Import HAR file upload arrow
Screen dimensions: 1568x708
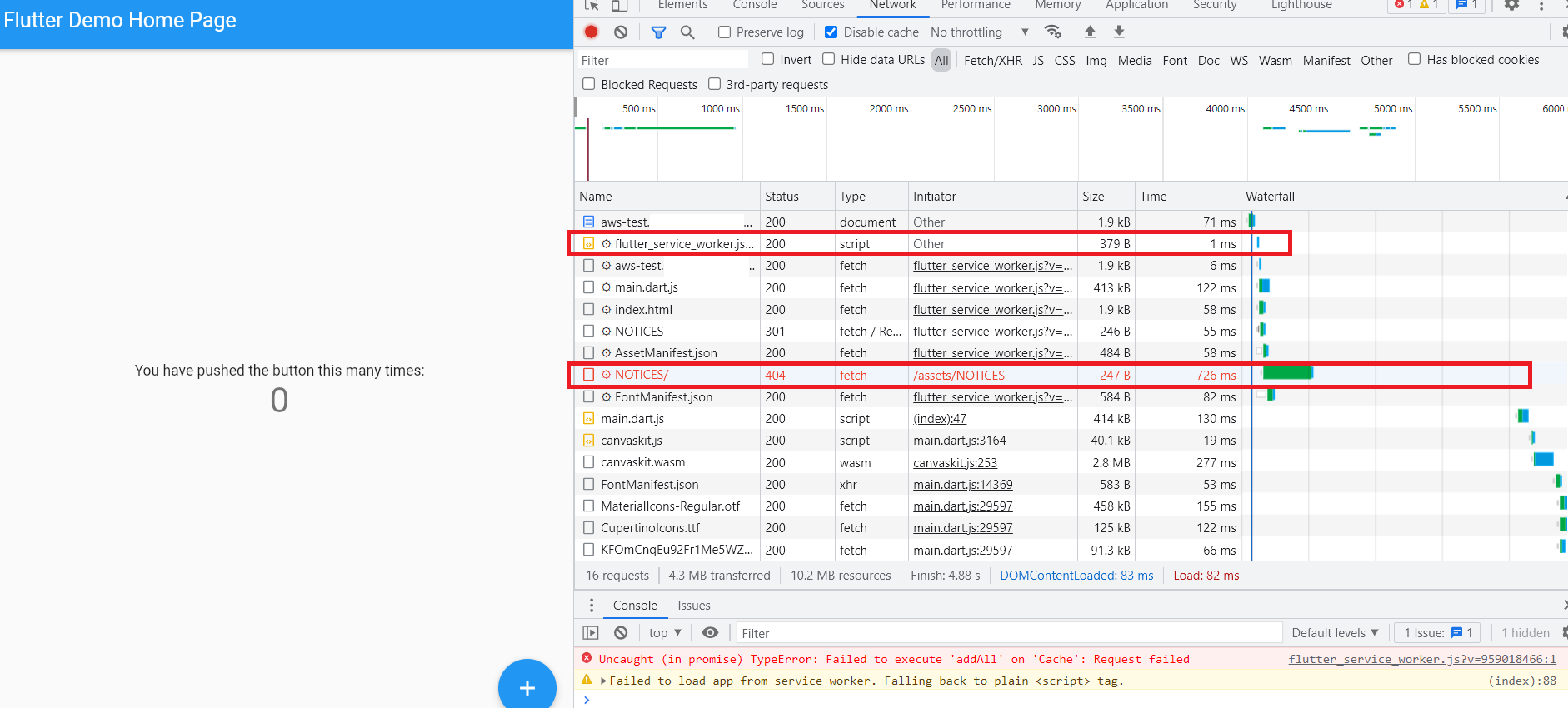click(x=1090, y=32)
